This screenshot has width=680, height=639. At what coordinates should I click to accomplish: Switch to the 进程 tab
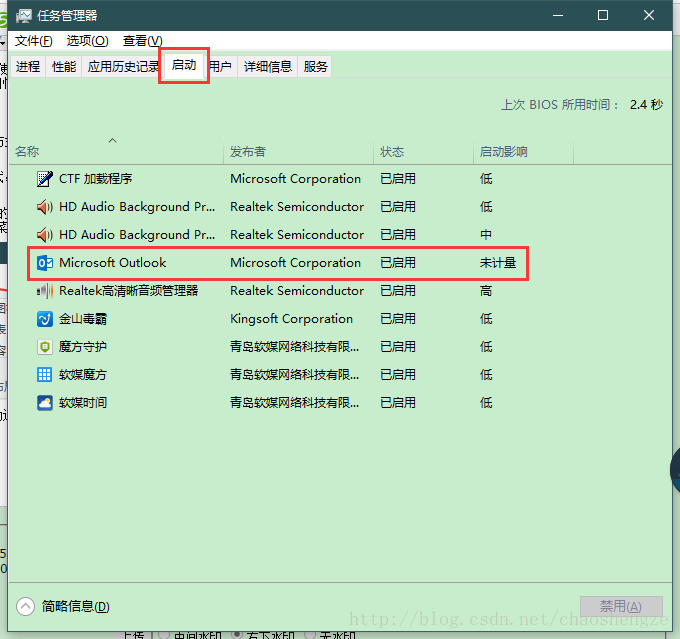point(28,66)
